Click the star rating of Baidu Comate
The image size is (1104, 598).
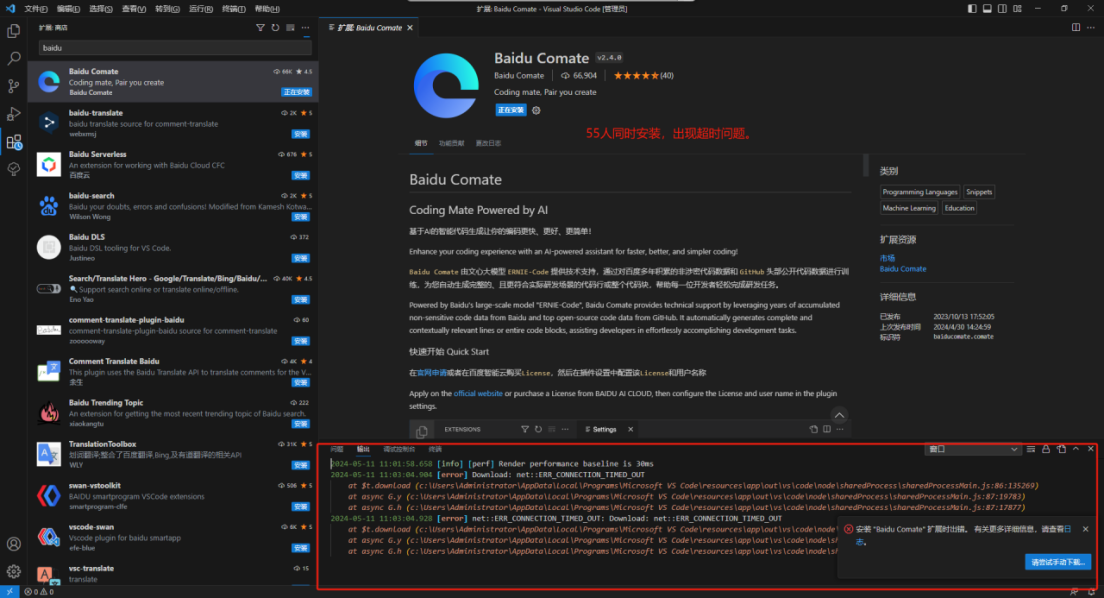point(636,75)
